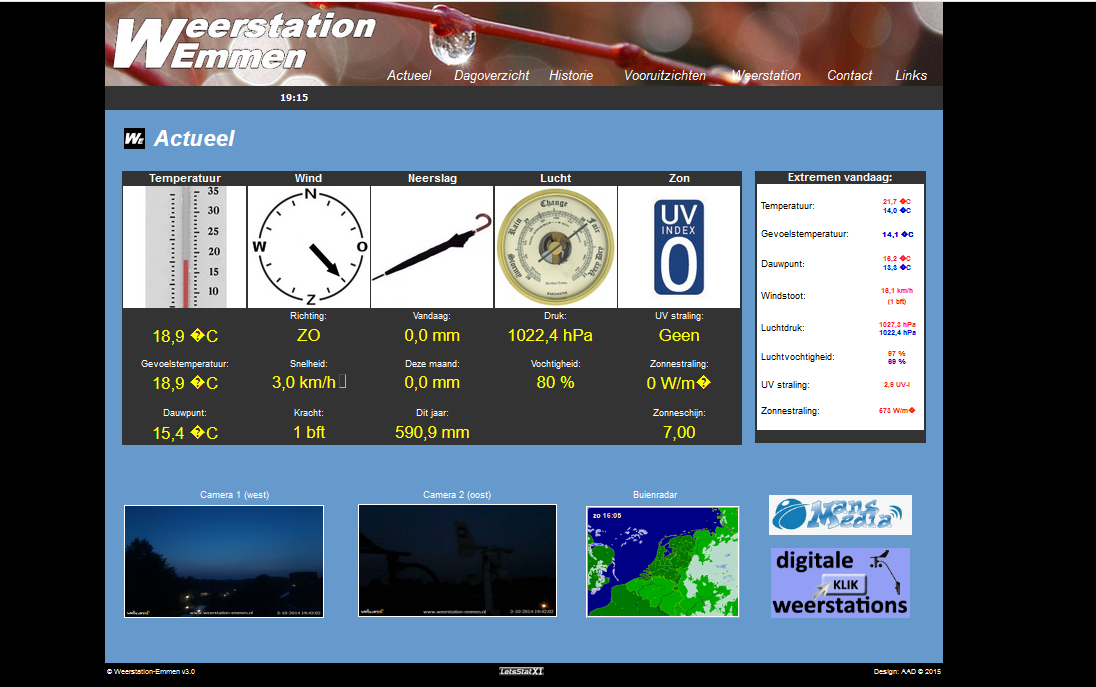This screenshot has width=1096, height=687.
Task: Open the MensMedia banner logo
Action: (840, 515)
